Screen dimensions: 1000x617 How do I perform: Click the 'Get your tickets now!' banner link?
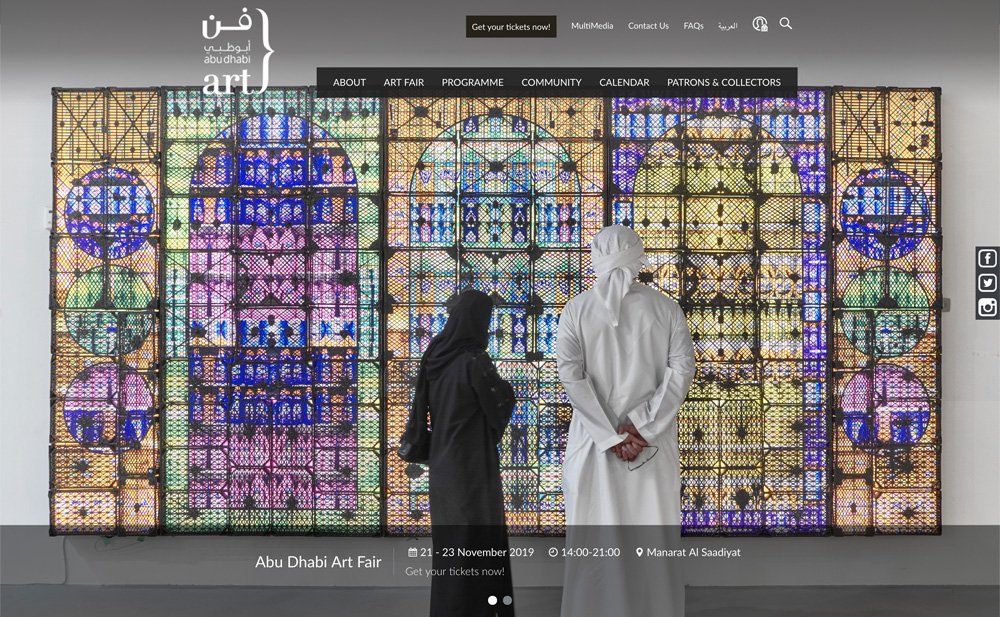coord(455,571)
